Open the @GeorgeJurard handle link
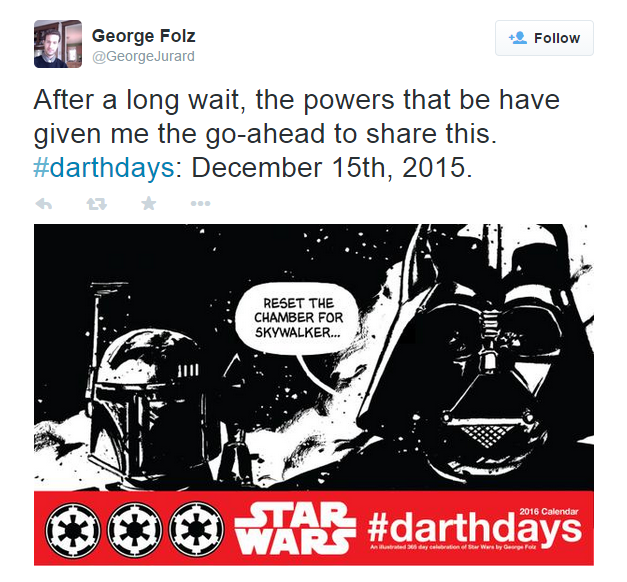 click(x=144, y=56)
